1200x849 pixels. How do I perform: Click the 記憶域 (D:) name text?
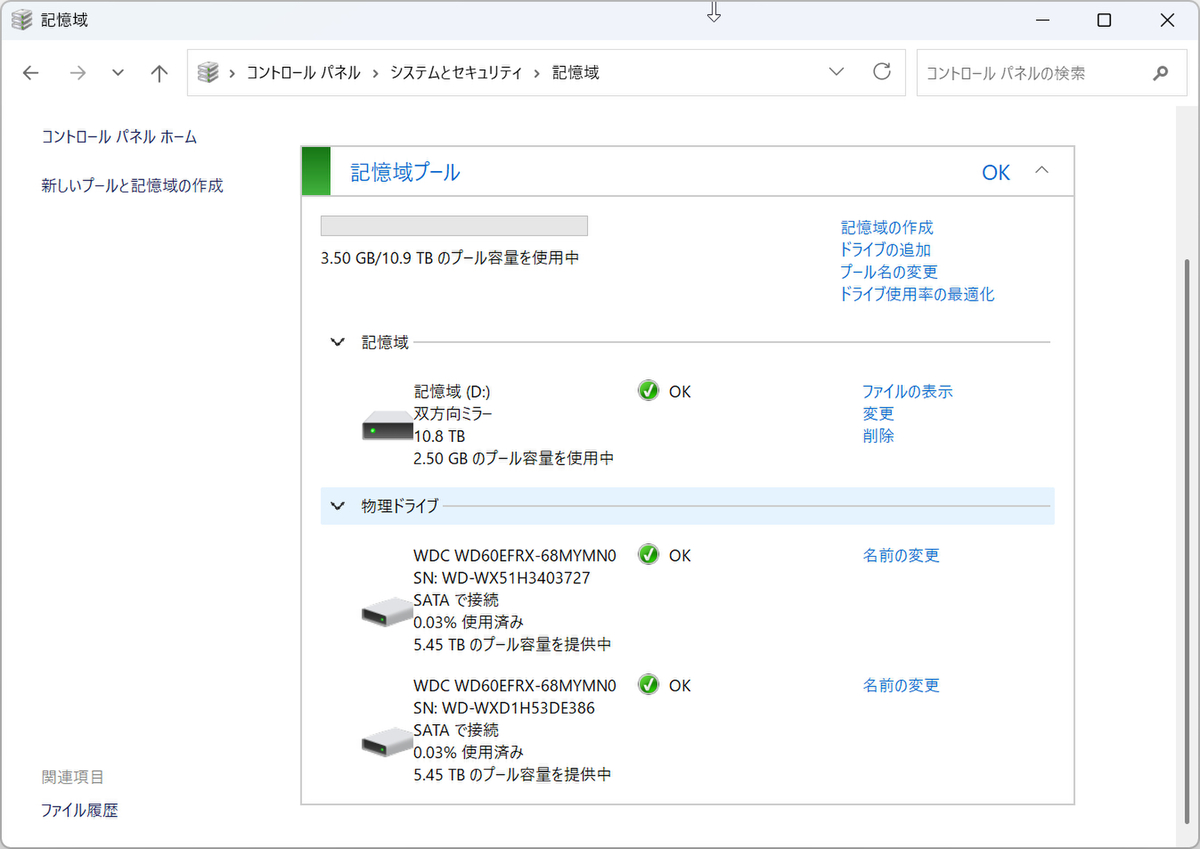pos(452,392)
